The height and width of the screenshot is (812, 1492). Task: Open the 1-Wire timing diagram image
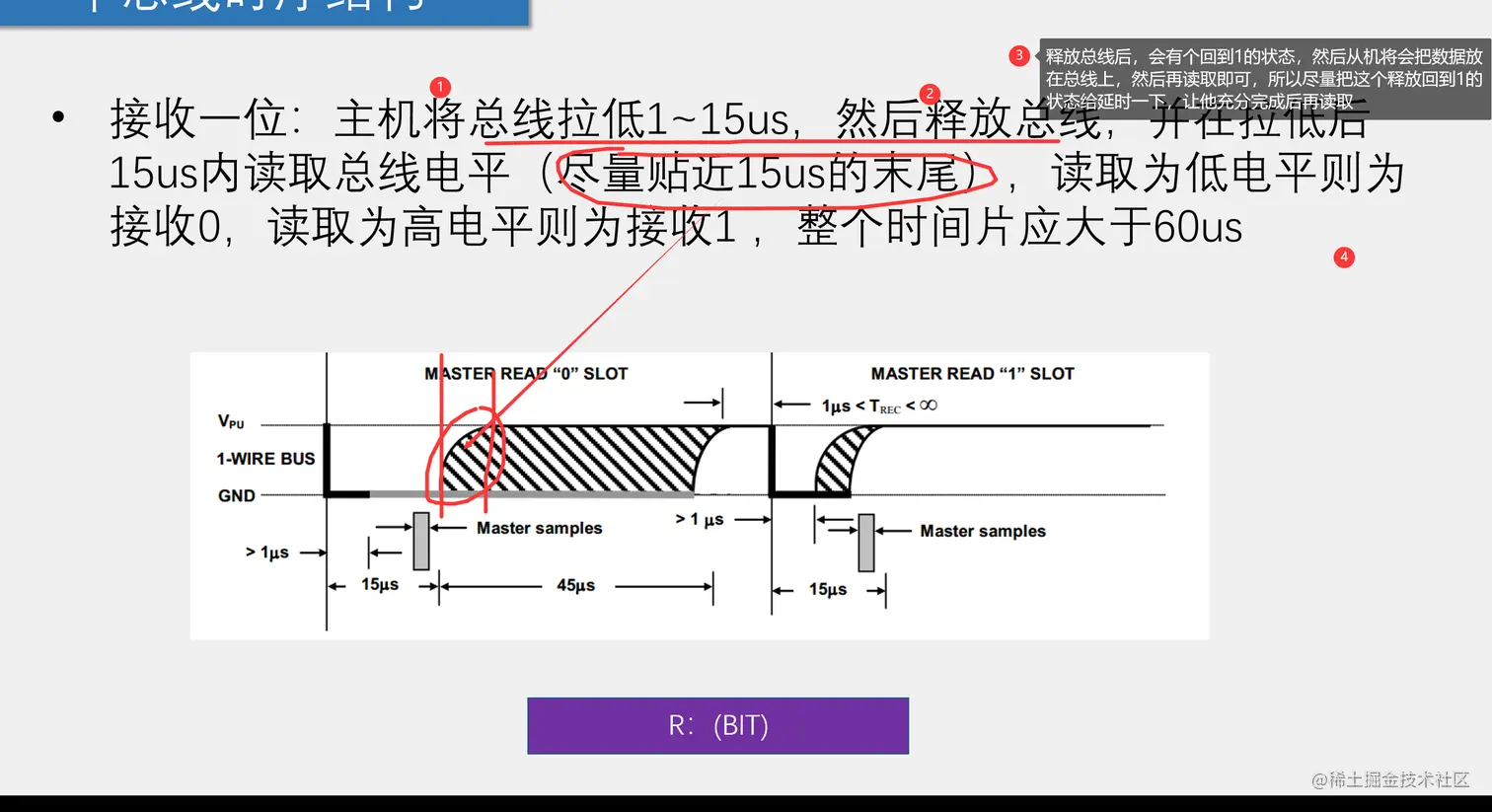point(700,496)
